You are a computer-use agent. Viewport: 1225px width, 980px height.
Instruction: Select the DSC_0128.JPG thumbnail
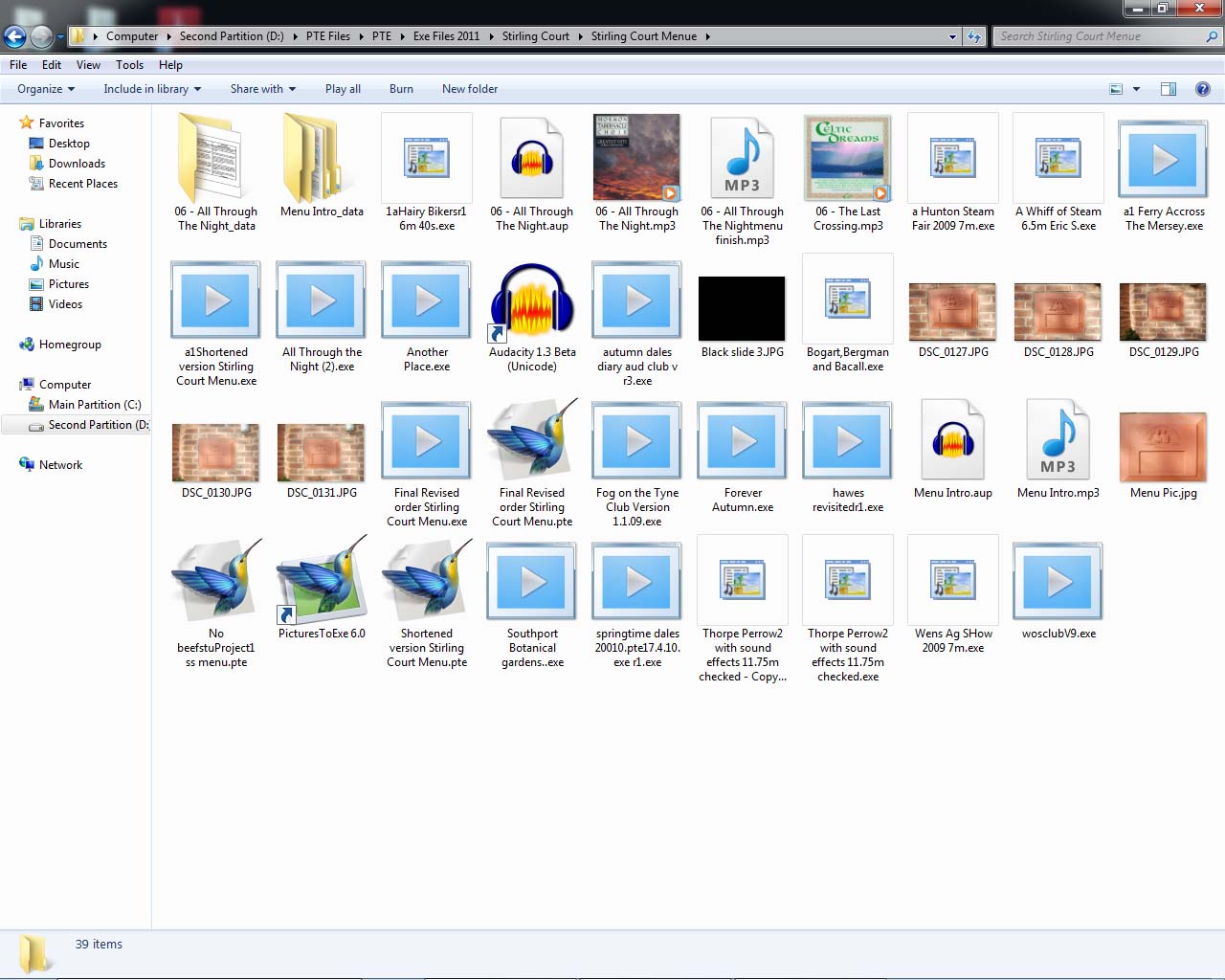coord(1058,312)
